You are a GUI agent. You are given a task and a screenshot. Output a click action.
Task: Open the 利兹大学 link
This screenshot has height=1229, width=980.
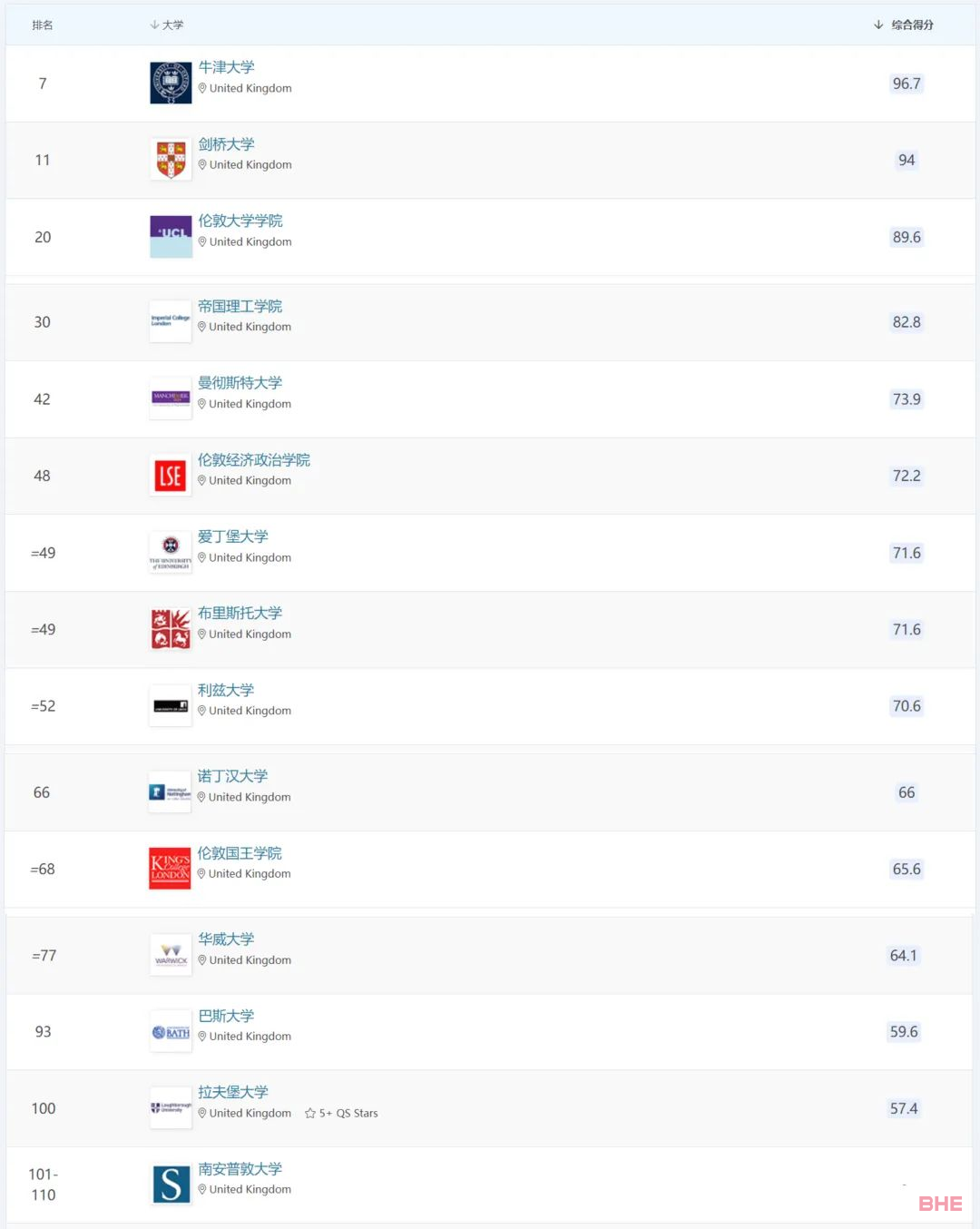(x=226, y=690)
